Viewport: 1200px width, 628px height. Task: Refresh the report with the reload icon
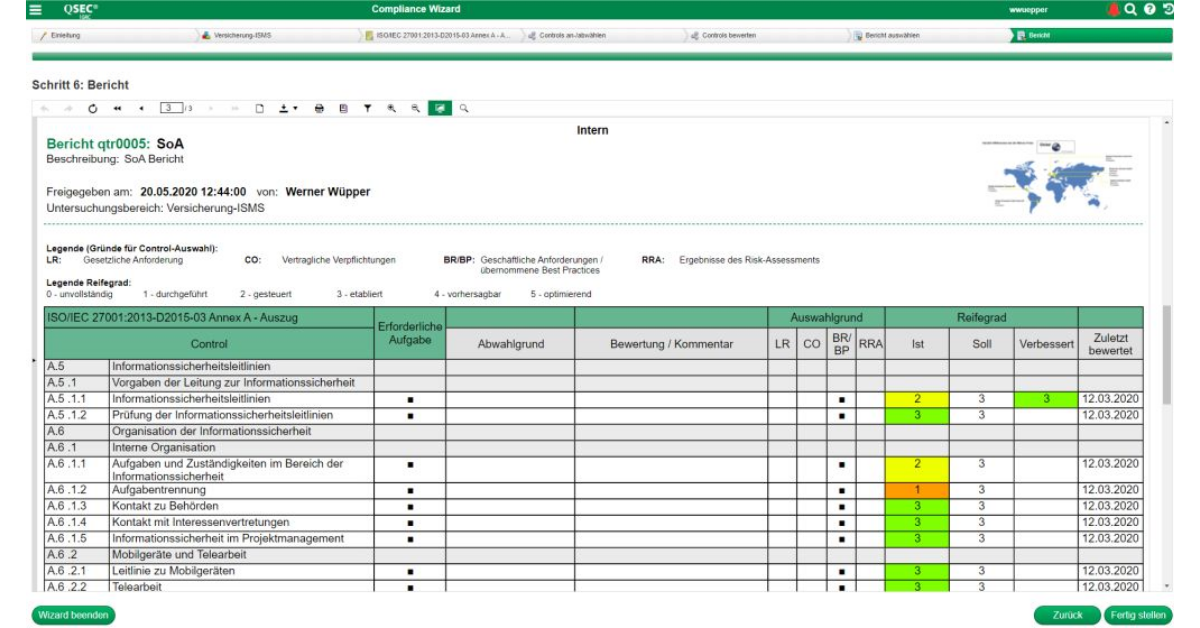coord(92,107)
